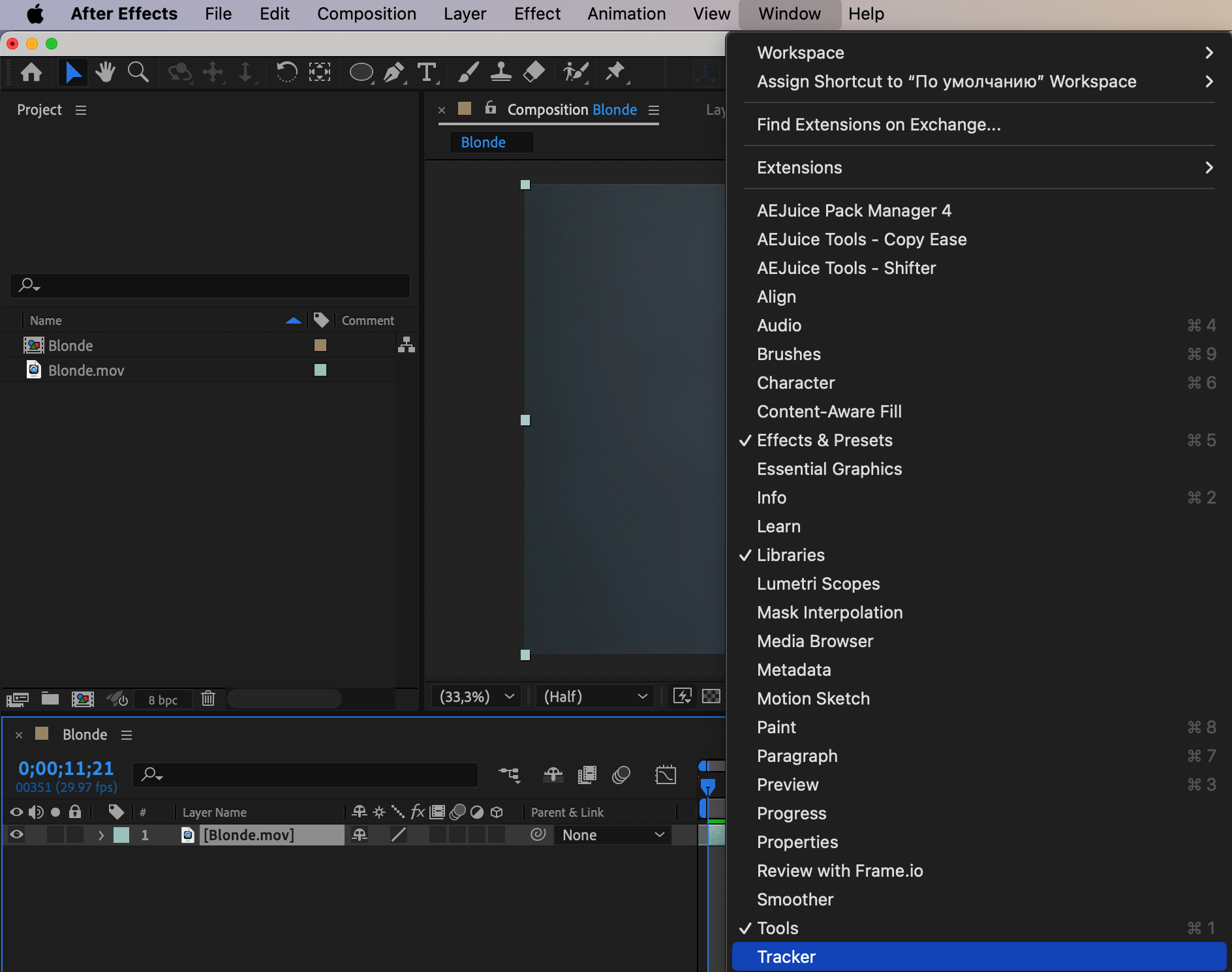This screenshot has height=972, width=1232.
Task: Click the Project panel search field
Action: (x=210, y=285)
